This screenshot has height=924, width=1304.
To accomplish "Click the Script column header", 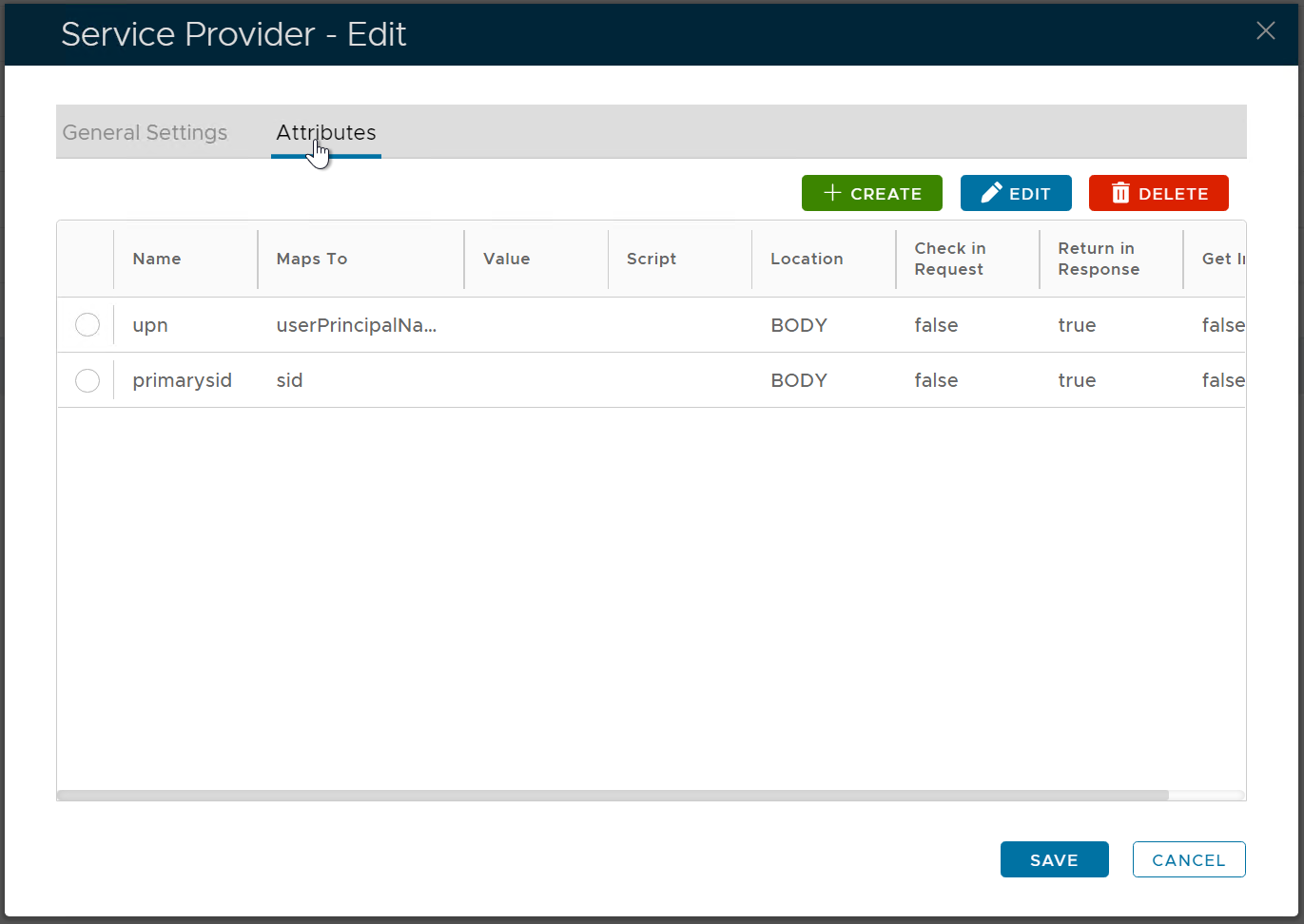I will coord(652,259).
